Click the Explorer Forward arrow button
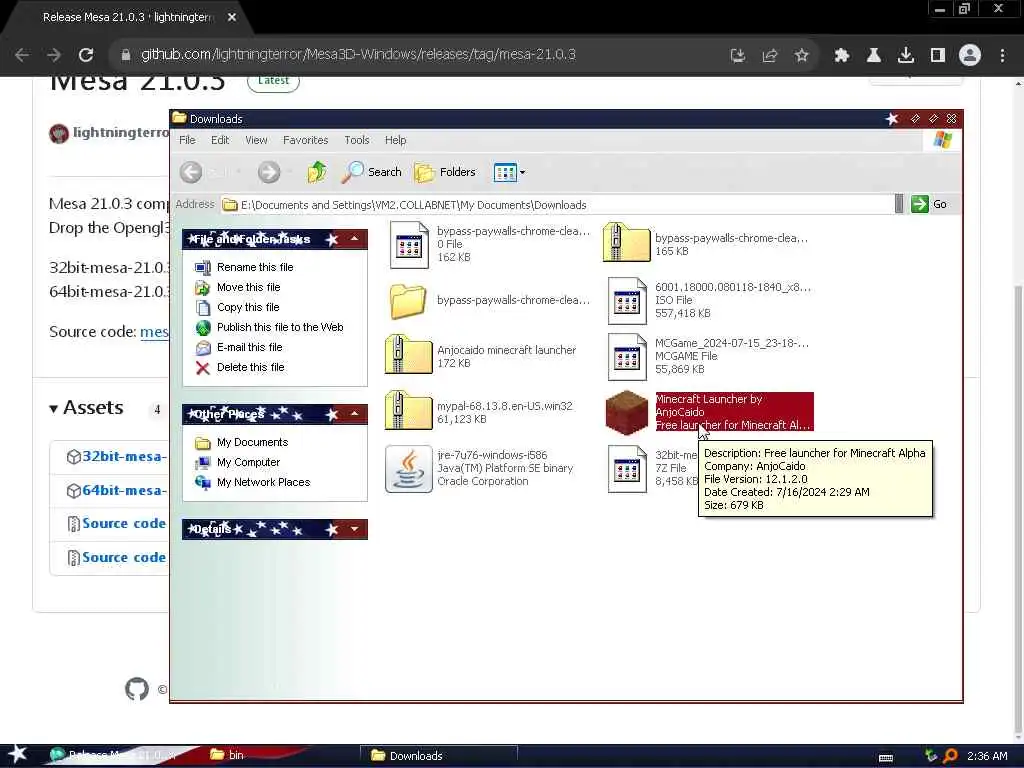Viewport: 1024px width, 768px height. [x=268, y=172]
